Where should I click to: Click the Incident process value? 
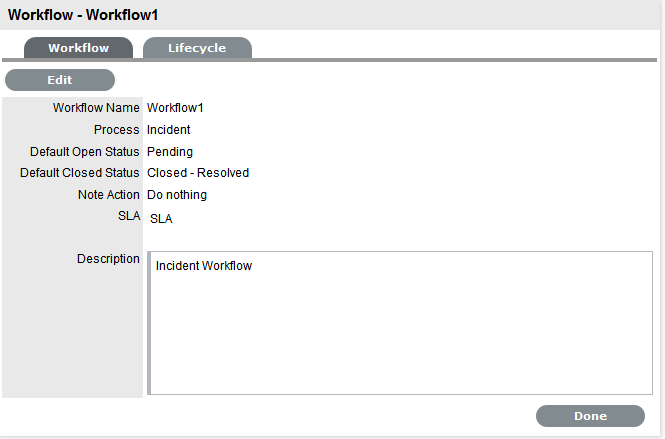(168, 130)
